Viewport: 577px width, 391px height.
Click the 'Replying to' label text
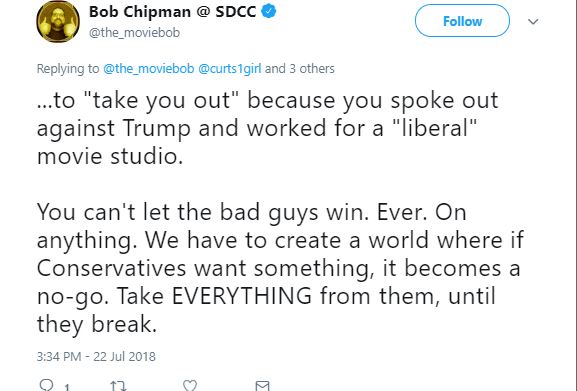[x=68, y=69]
